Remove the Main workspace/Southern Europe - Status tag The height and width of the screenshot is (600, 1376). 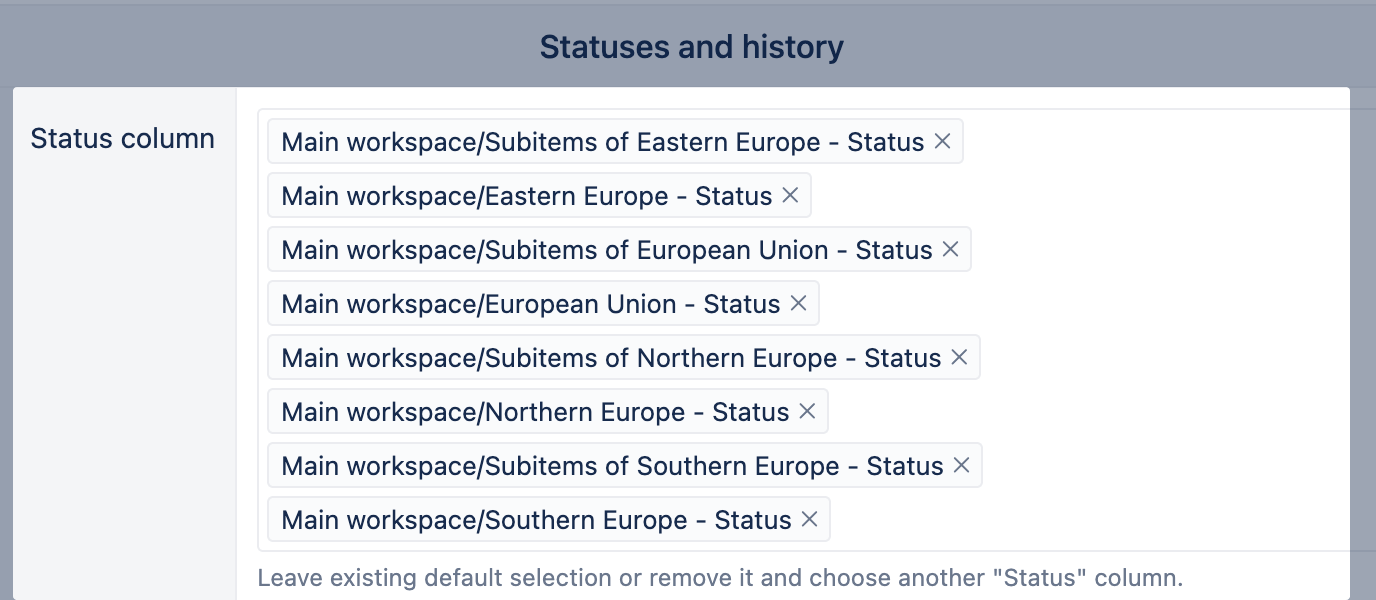(810, 520)
